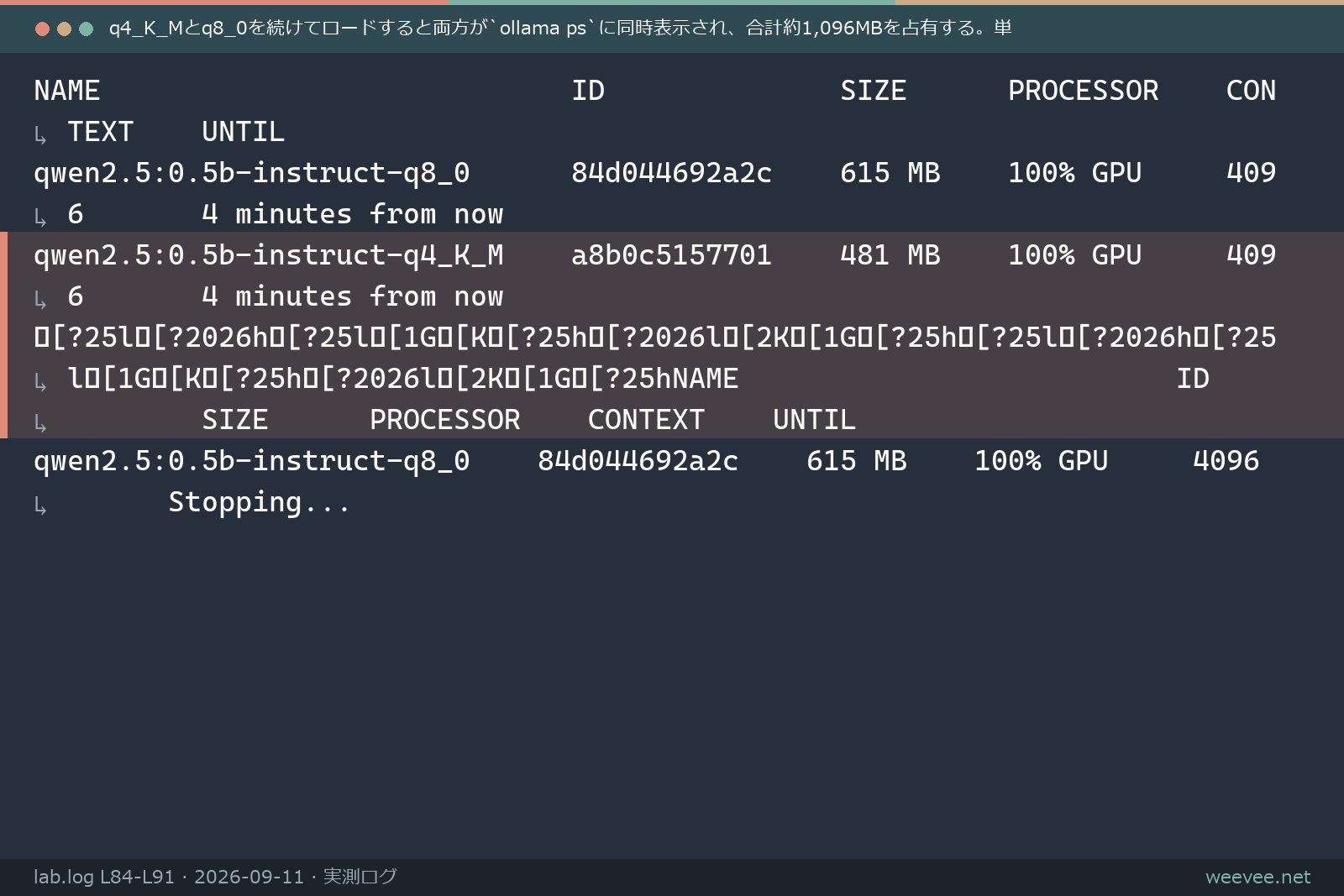The height and width of the screenshot is (896, 1344).
Task: Select ID "84d044692a2c" in the 4096 row
Action: [x=638, y=461]
